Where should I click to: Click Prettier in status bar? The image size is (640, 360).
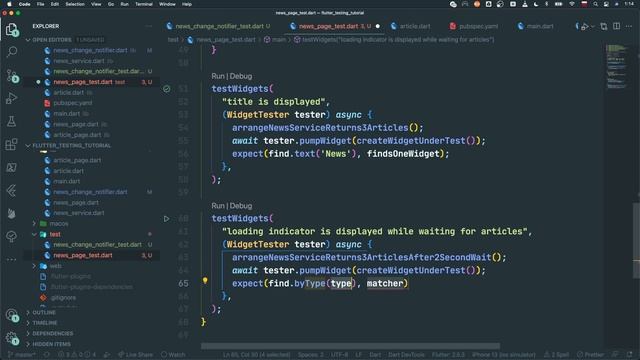tap(591, 355)
